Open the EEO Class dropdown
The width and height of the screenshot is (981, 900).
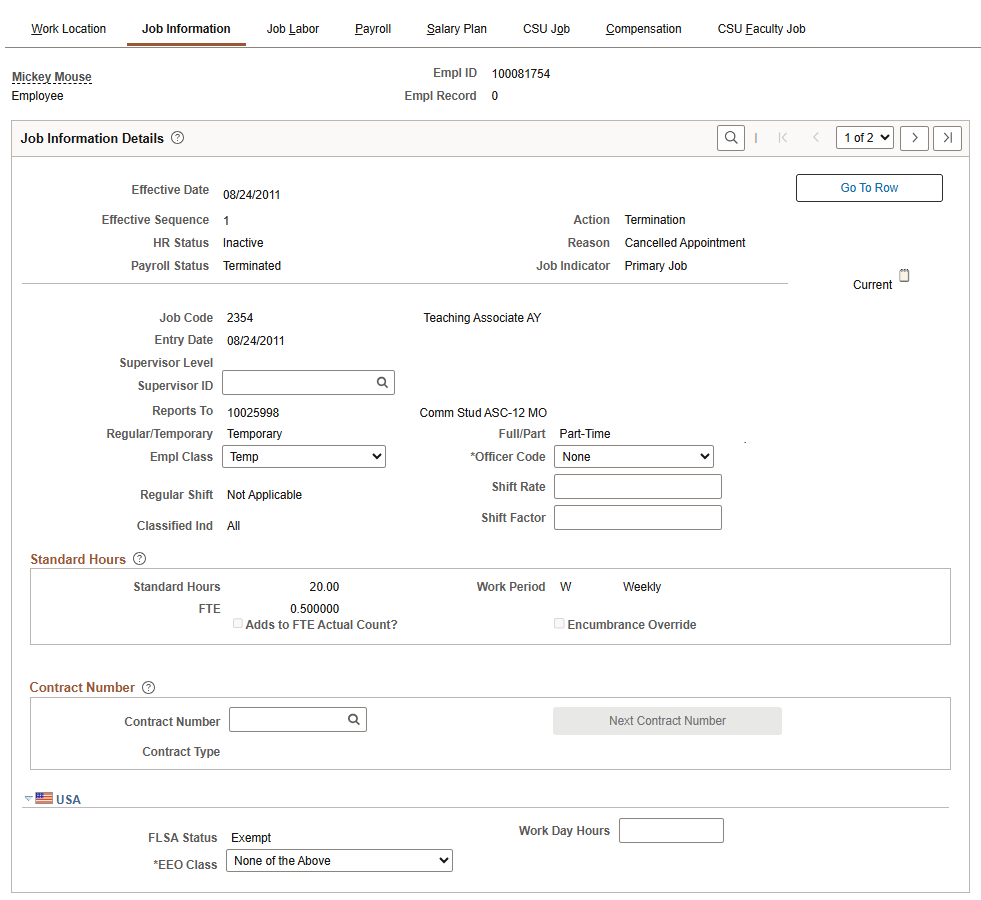[339, 861]
